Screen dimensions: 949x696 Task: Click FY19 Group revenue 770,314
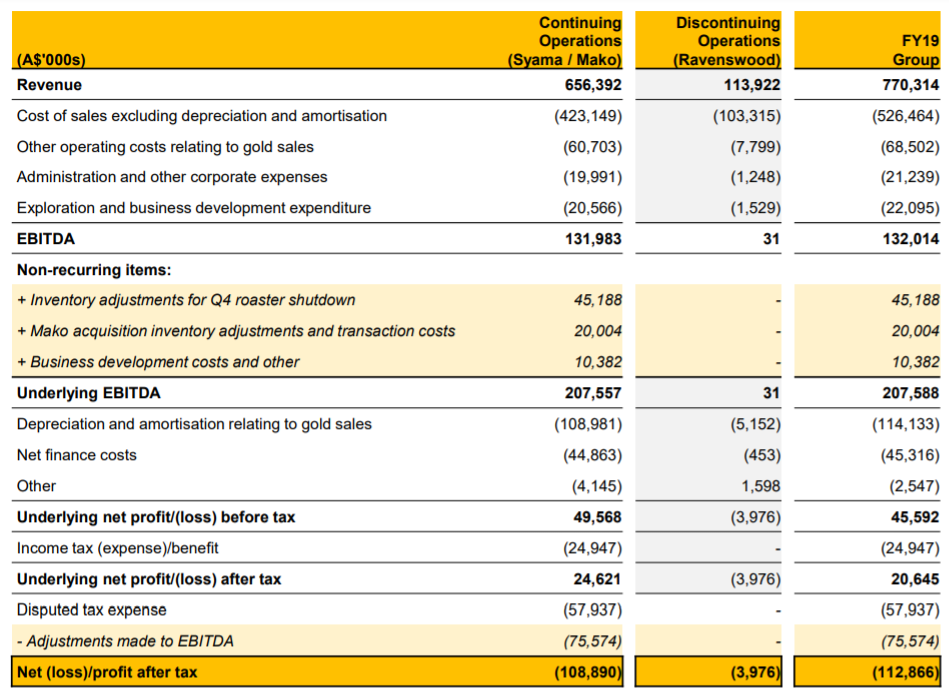point(910,85)
